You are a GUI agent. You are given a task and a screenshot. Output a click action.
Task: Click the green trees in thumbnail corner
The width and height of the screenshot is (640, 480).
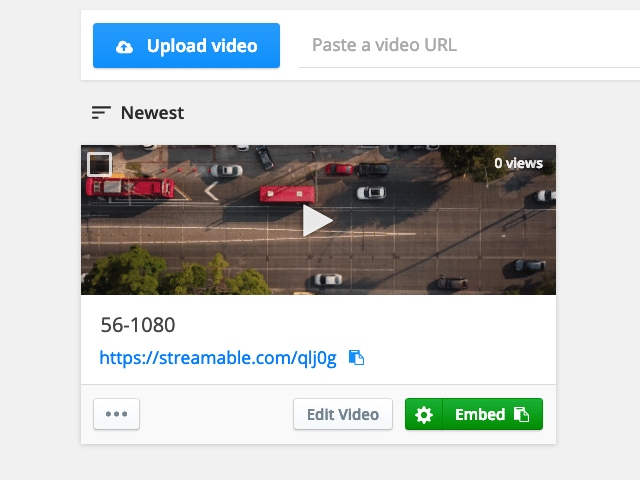pos(176,271)
